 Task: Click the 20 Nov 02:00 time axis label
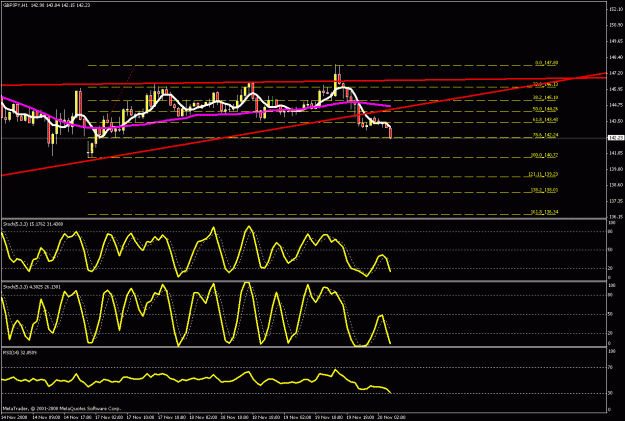pos(391,417)
